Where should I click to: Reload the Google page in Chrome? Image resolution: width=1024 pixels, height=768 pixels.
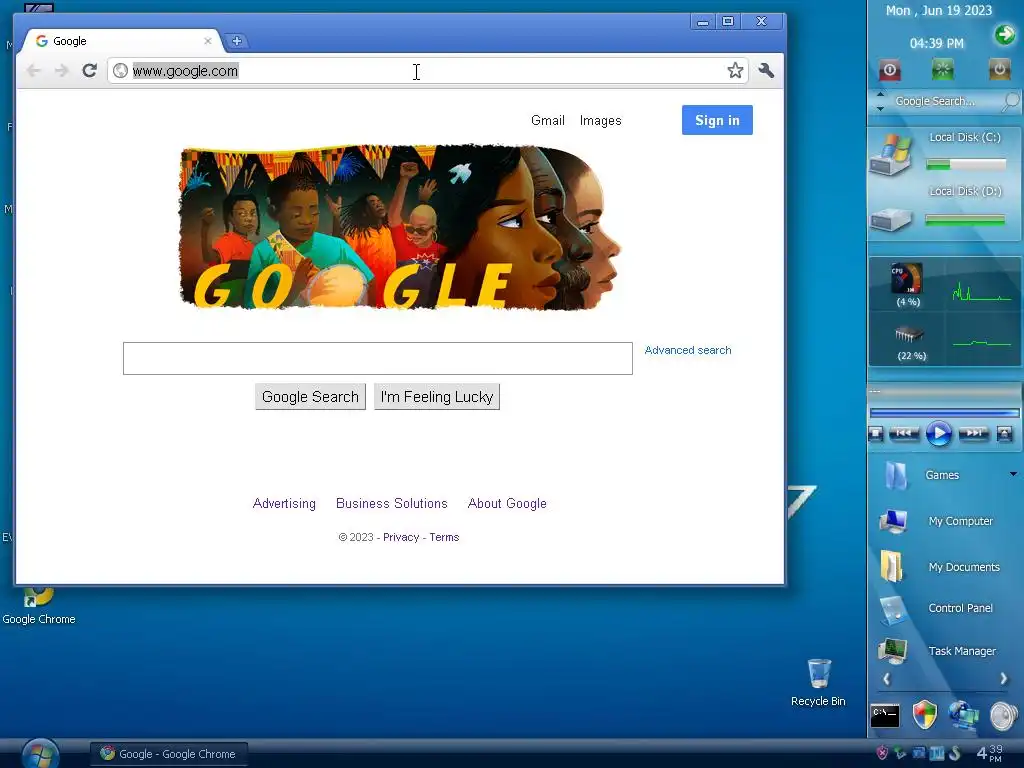tap(89, 70)
